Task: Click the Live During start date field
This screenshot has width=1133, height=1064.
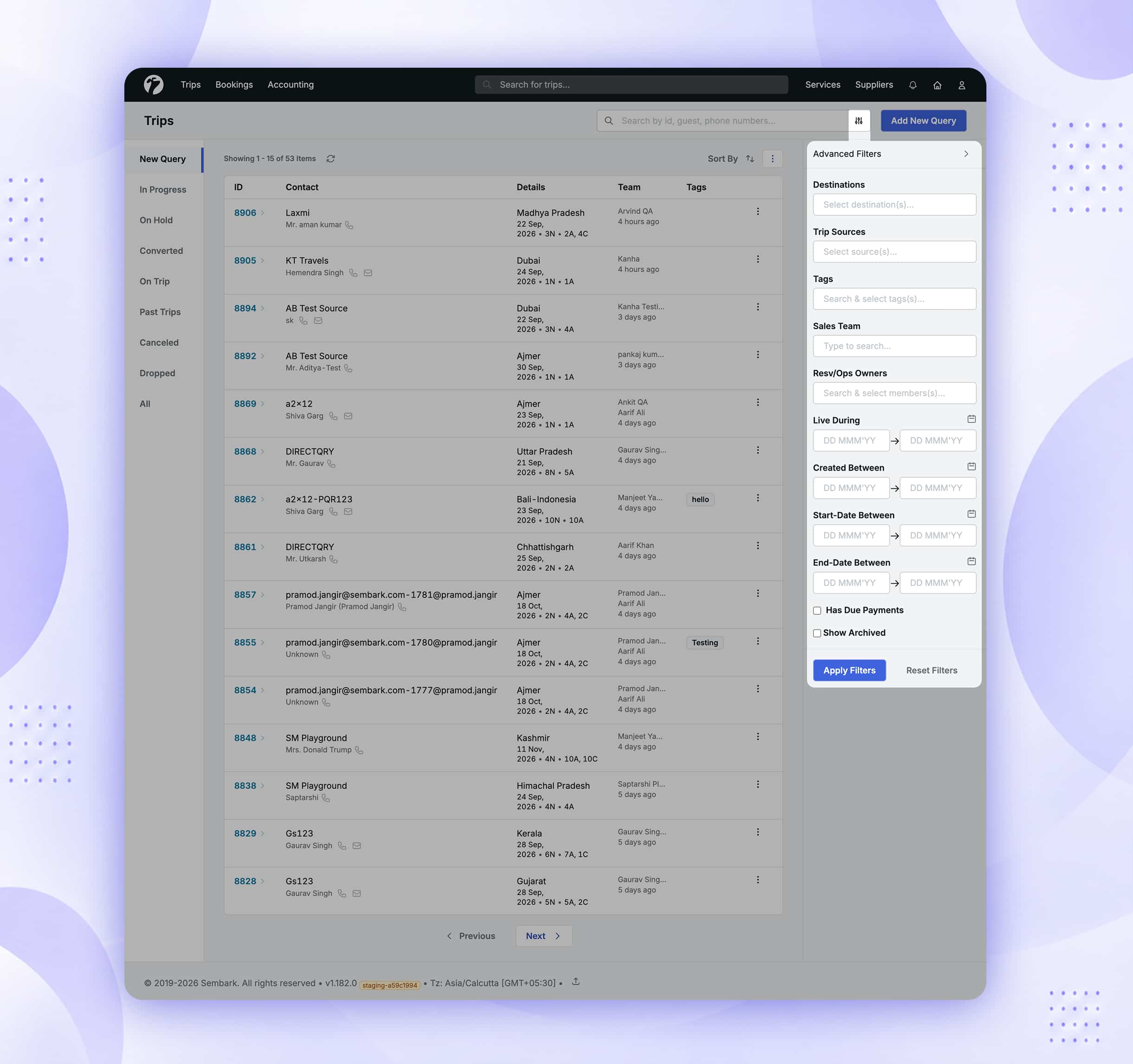Action: point(851,441)
